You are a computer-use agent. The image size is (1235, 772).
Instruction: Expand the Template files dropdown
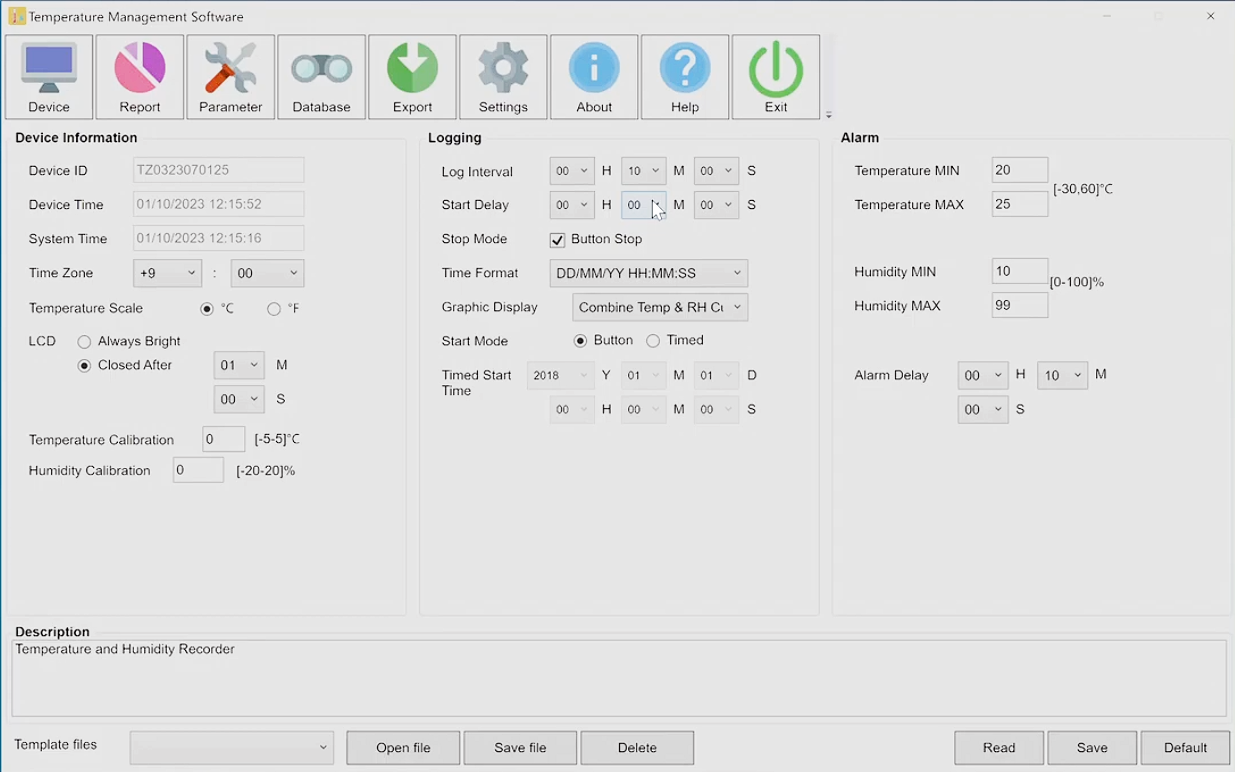(x=231, y=747)
